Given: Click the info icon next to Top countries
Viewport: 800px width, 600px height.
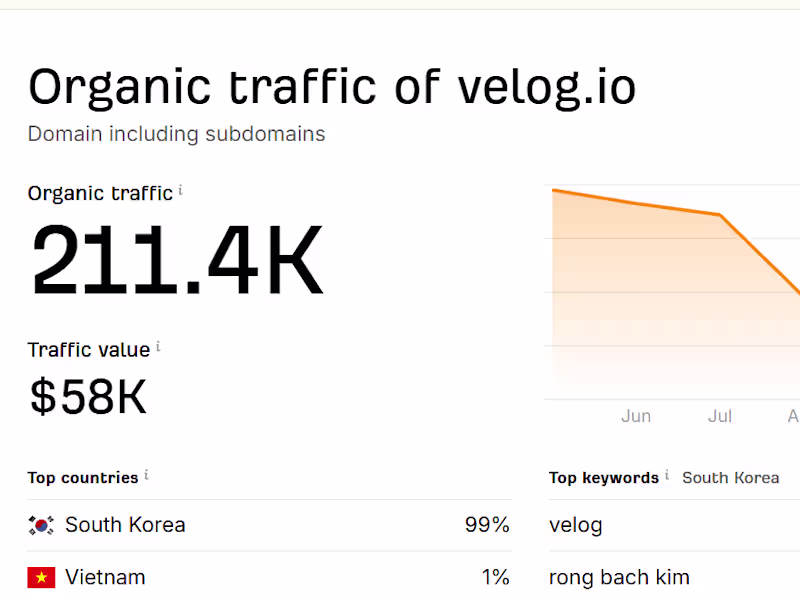Looking at the screenshot, I should pyautogui.click(x=146, y=475).
